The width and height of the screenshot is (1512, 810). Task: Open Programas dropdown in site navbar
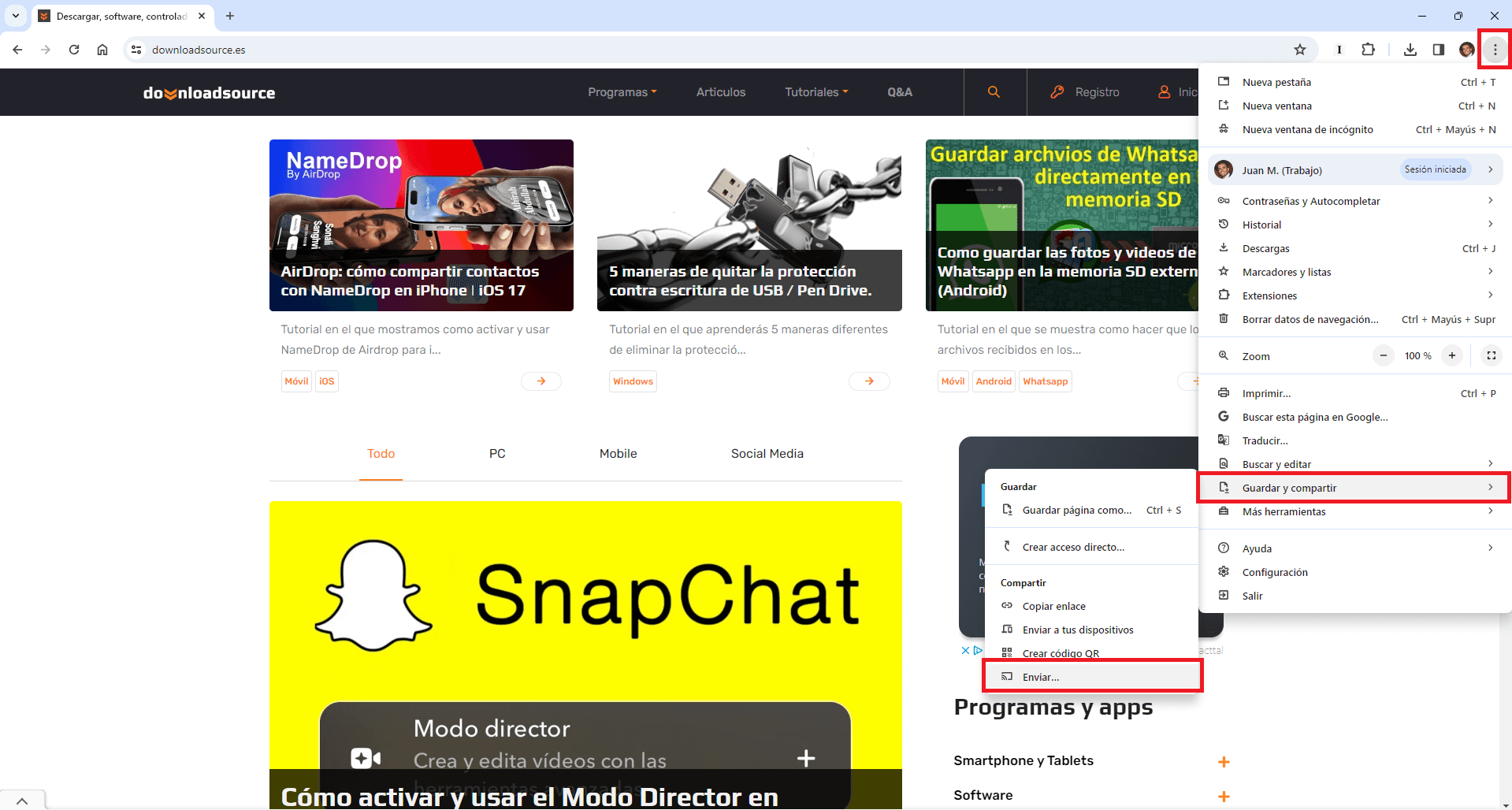622,92
